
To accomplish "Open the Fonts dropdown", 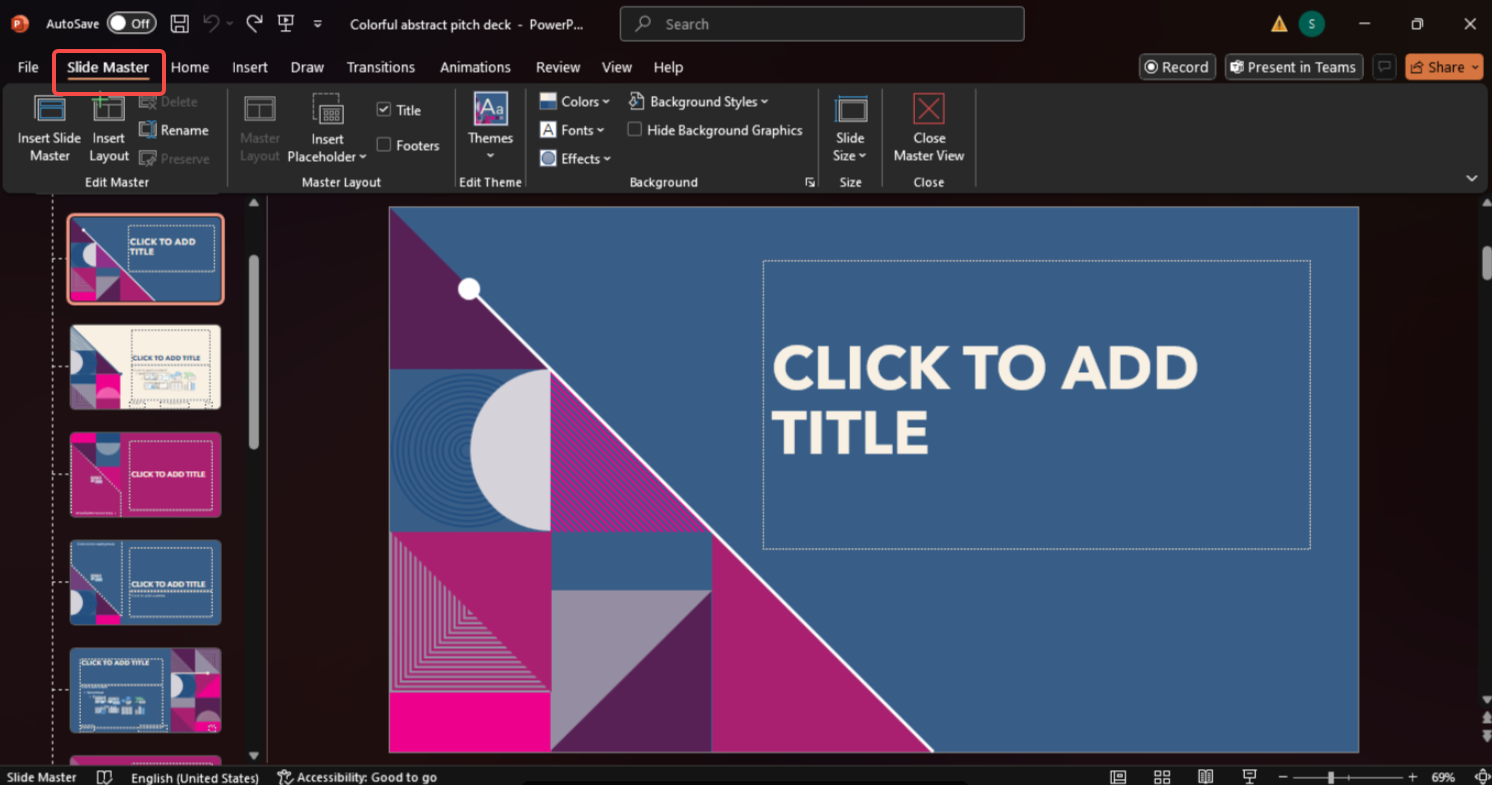I will coord(573,130).
